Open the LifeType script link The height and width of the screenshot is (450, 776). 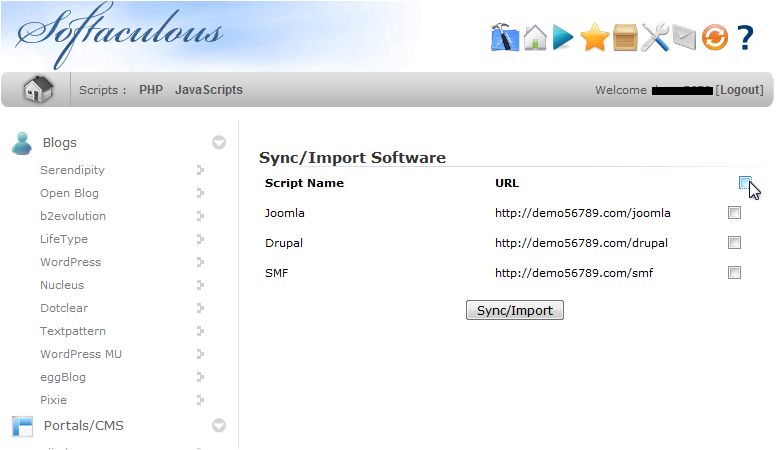coord(64,239)
